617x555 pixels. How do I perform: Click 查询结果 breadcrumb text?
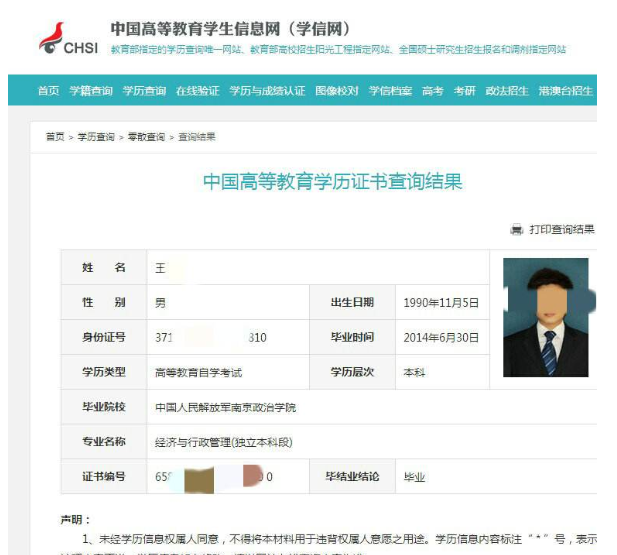pyautogui.click(x=197, y=137)
